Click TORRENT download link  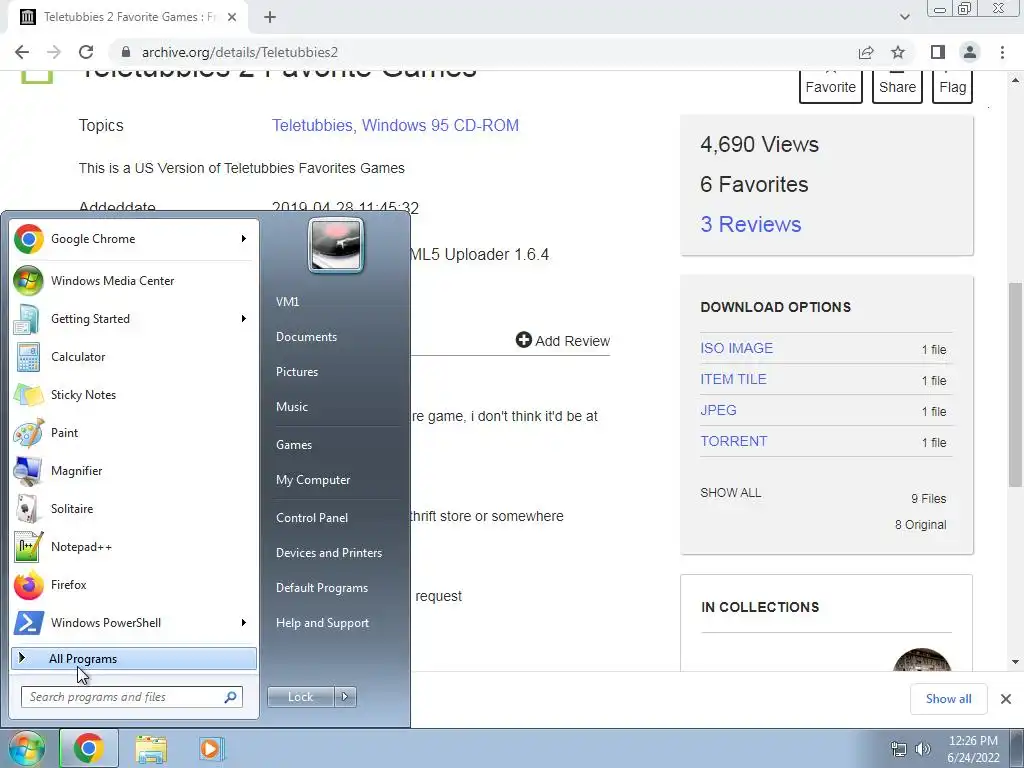click(x=733, y=441)
